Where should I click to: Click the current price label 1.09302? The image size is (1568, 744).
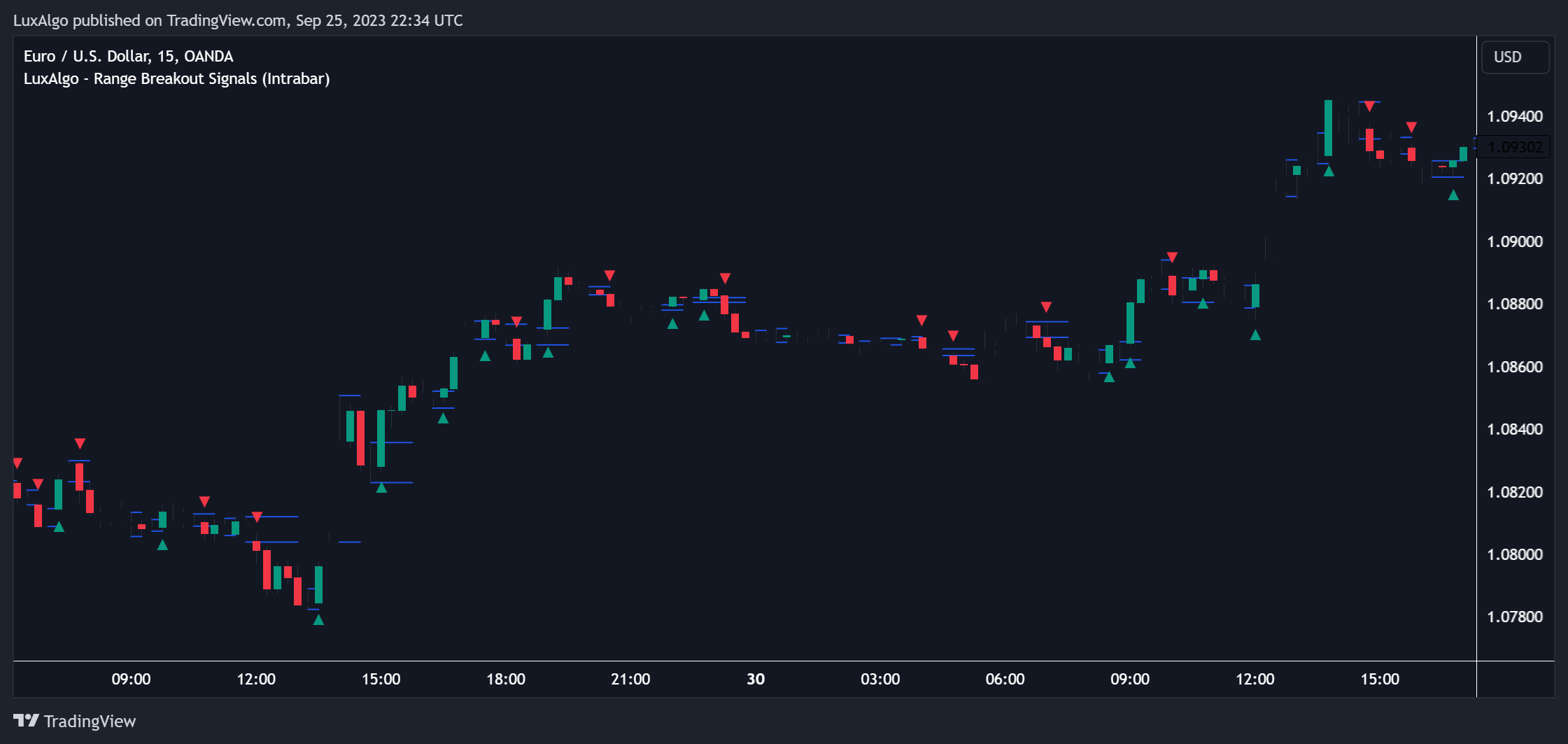click(x=1515, y=147)
